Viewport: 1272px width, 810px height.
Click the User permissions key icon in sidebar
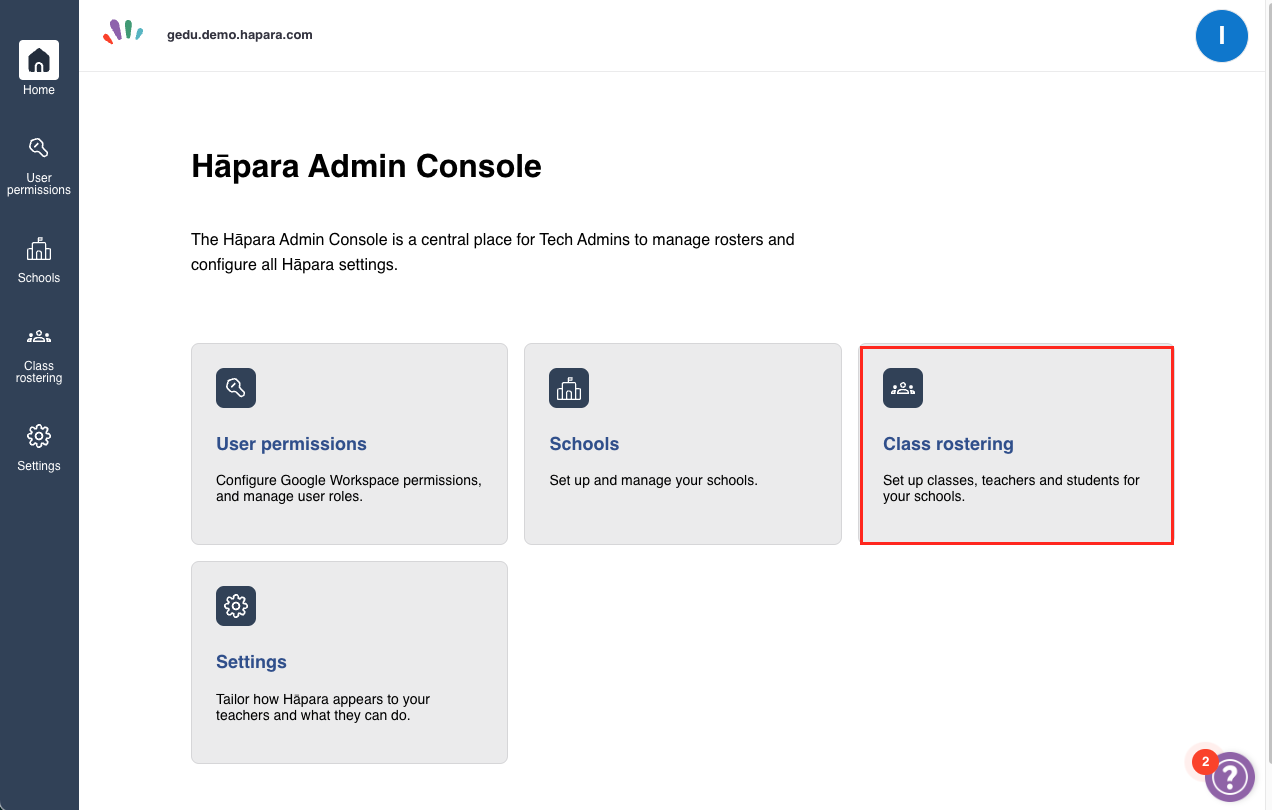(38, 146)
